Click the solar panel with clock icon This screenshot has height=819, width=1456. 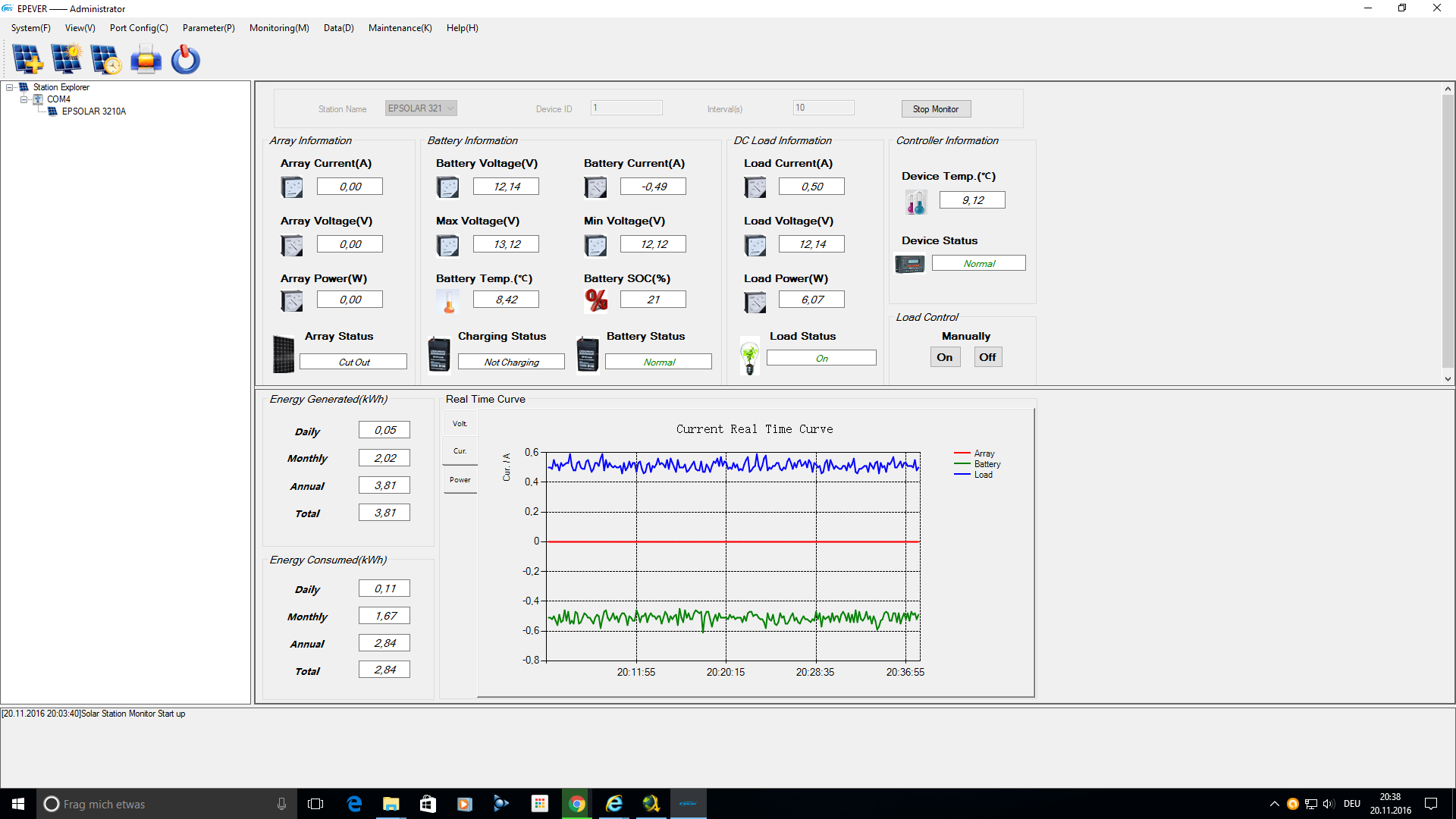(105, 59)
